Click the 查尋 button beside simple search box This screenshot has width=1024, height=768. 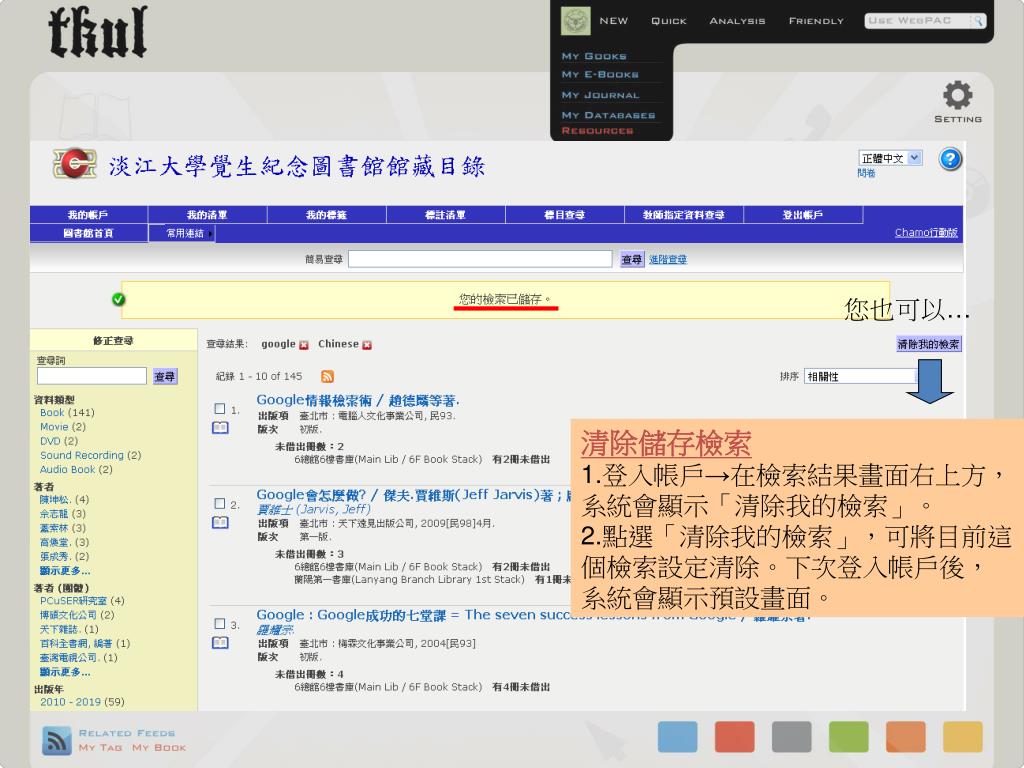(632, 259)
